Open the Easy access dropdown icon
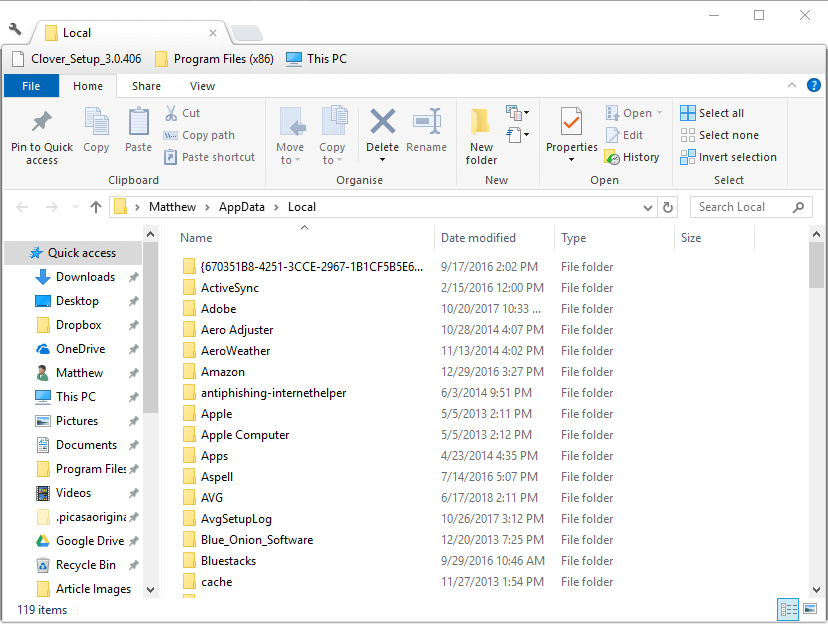Image resolution: width=828 pixels, height=624 pixels. [x=518, y=135]
